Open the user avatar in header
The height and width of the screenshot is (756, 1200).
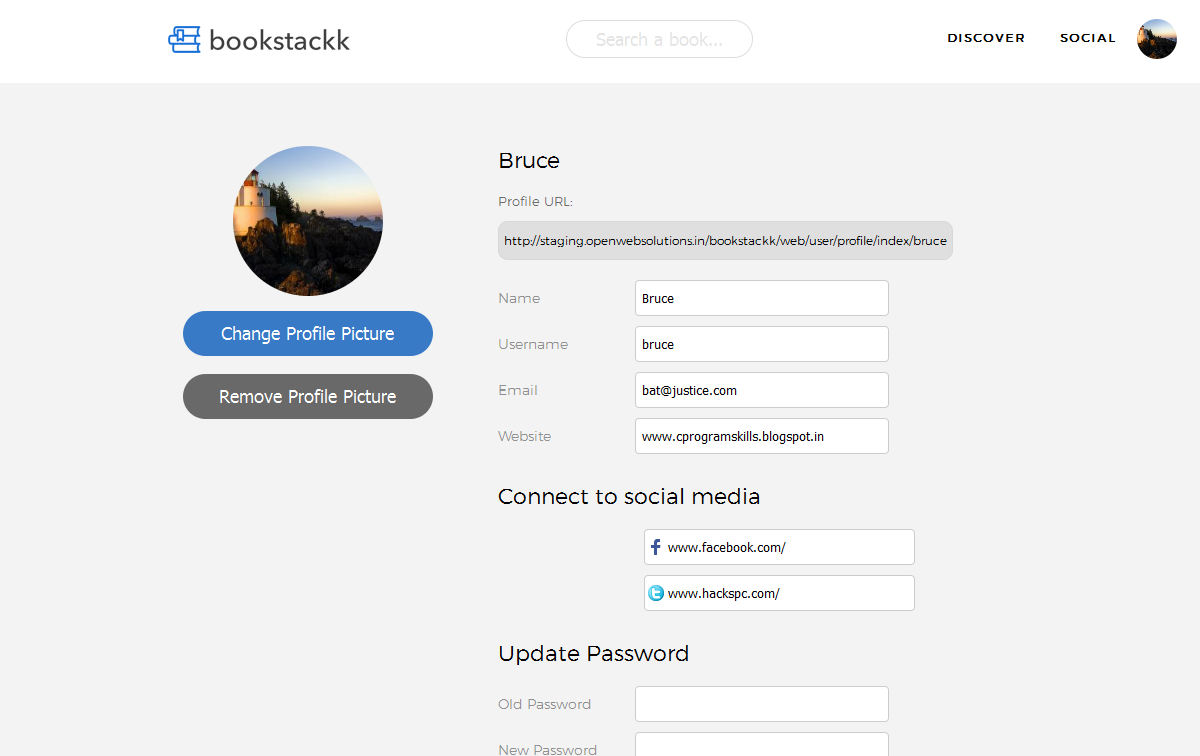point(1156,39)
